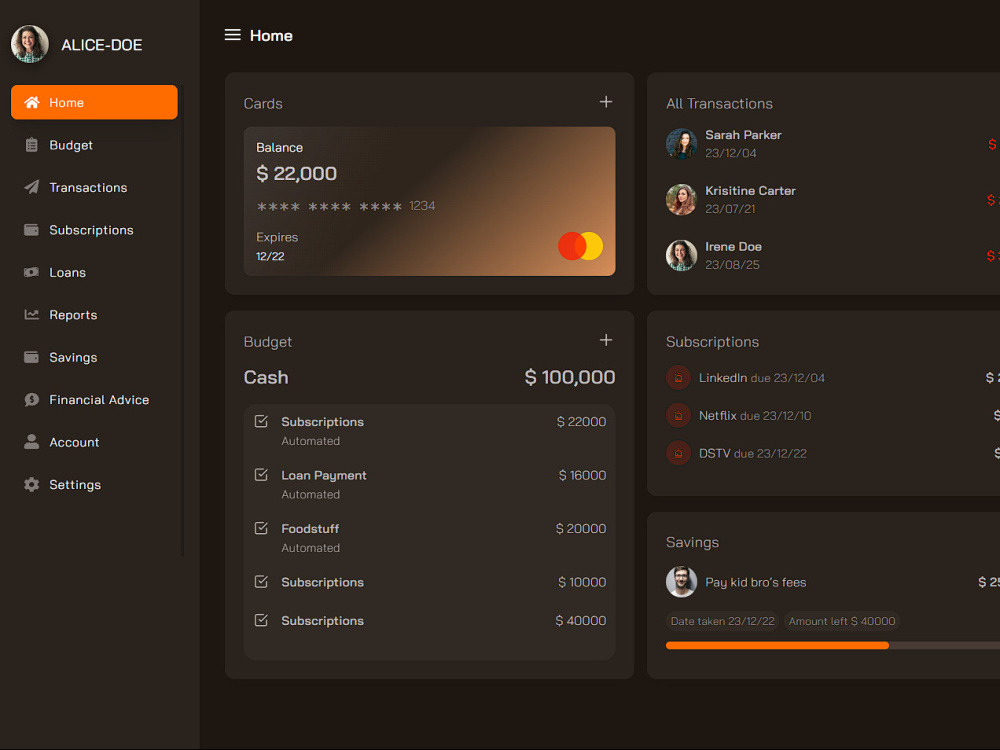Image resolution: width=1000 pixels, height=750 pixels.
Task: Click the DSTV due 23/12/22 text
Action: pos(753,453)
